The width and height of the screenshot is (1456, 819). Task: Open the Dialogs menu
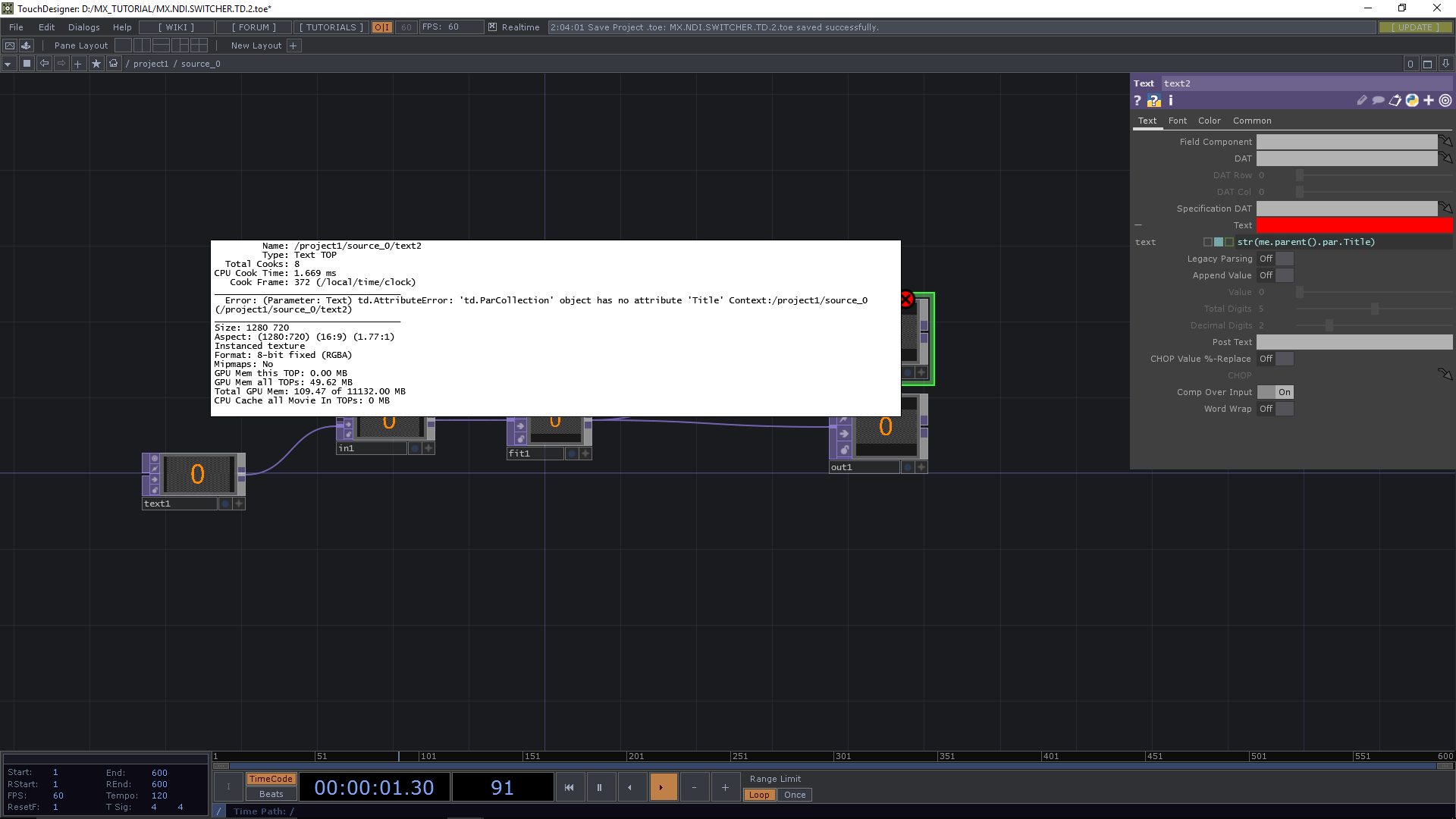pos(84,27)
